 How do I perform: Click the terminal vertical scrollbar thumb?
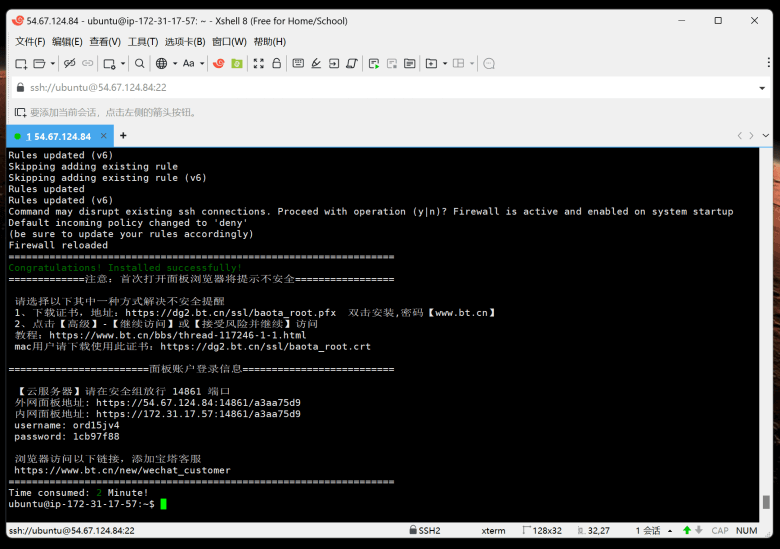point(766,502)
